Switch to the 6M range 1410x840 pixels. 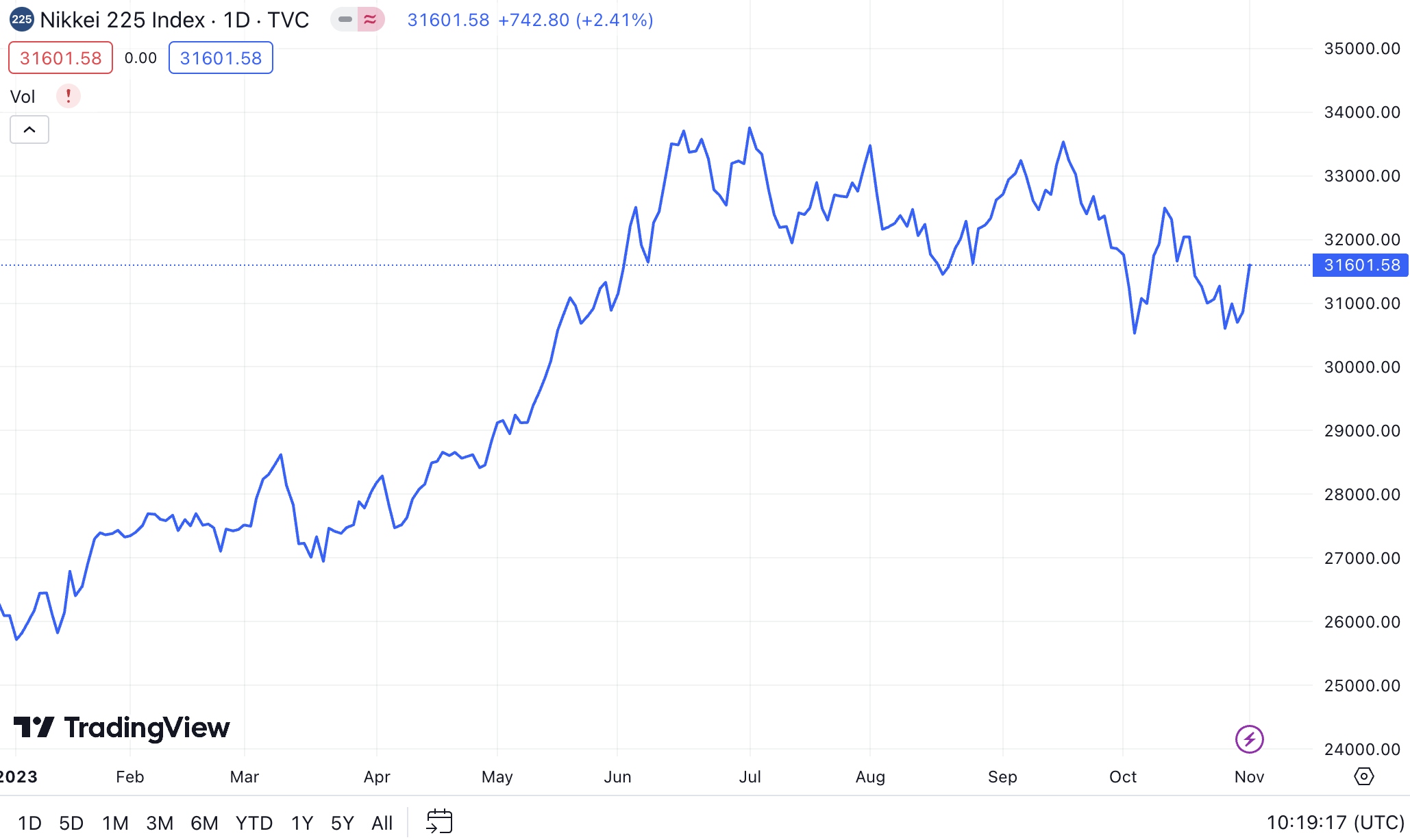point(204,822)
